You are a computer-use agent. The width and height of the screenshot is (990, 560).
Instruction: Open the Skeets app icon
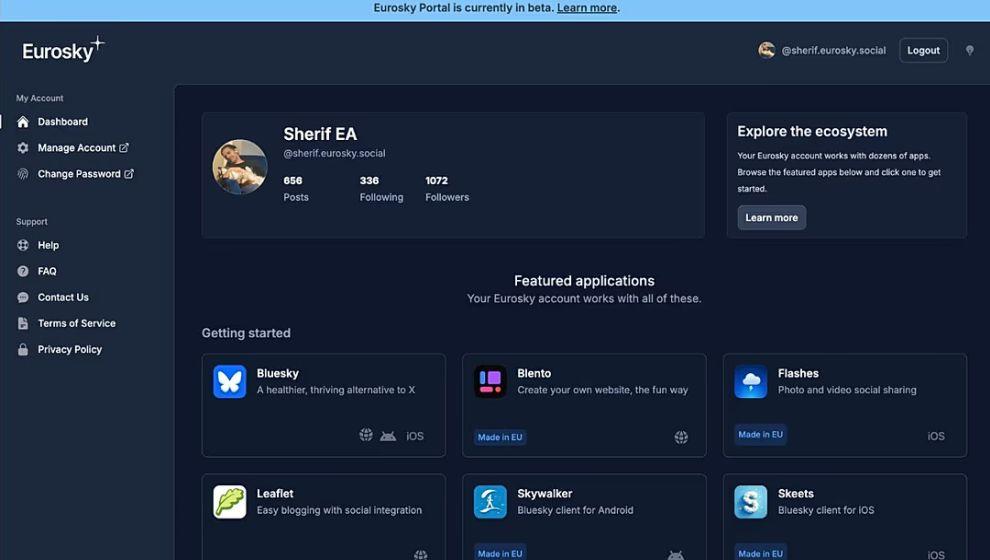(x=751, y=502)
